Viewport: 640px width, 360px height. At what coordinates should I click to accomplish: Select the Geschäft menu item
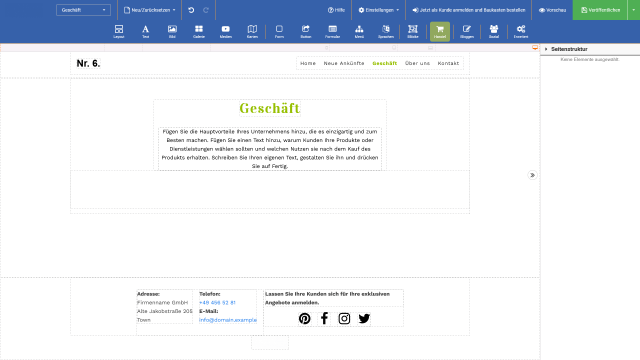coord(384,63)
